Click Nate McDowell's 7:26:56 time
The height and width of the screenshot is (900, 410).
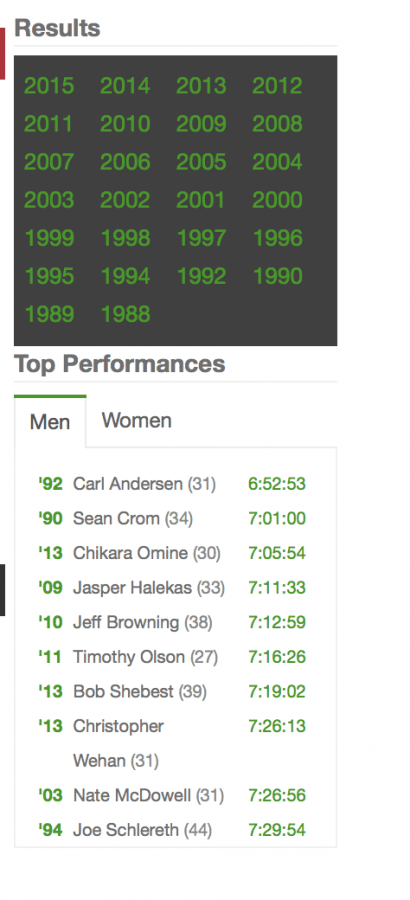pos(277,795)
